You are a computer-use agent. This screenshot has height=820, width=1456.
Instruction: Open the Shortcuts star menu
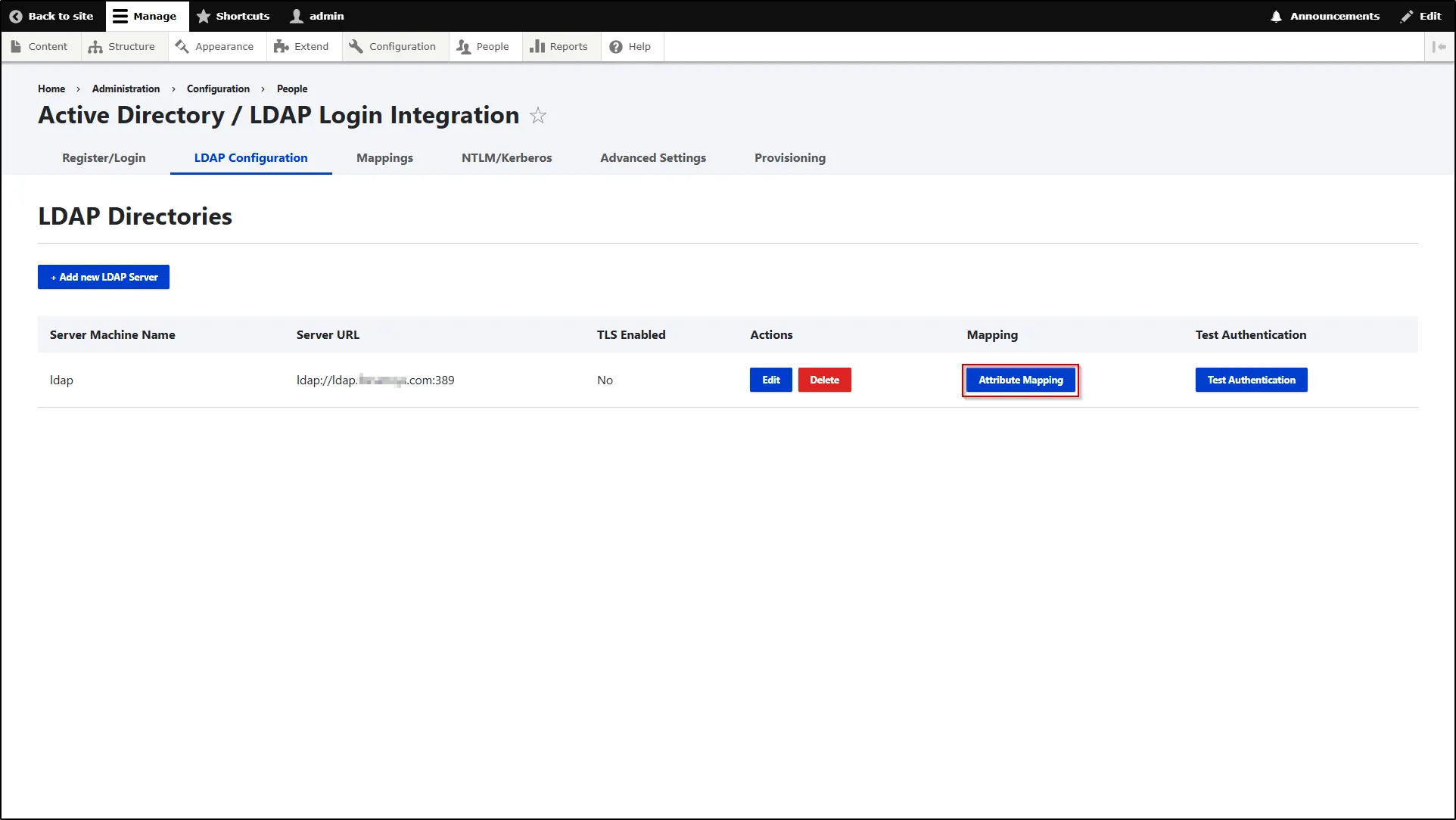202,16
